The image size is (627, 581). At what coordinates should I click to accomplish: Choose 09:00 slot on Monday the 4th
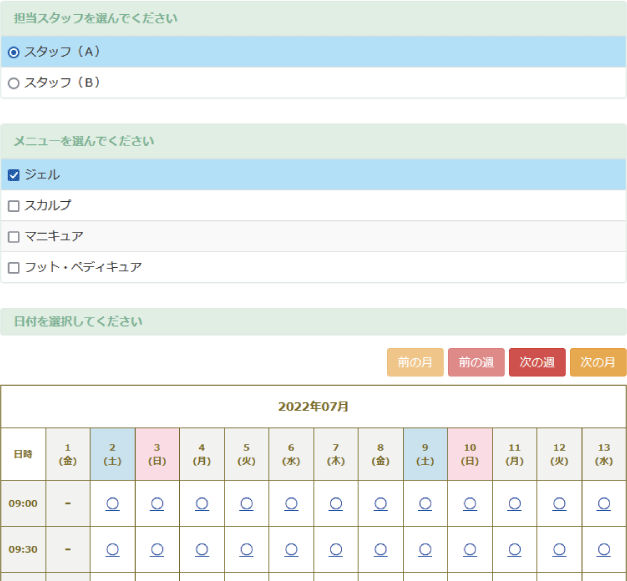[x=202, y=504]
